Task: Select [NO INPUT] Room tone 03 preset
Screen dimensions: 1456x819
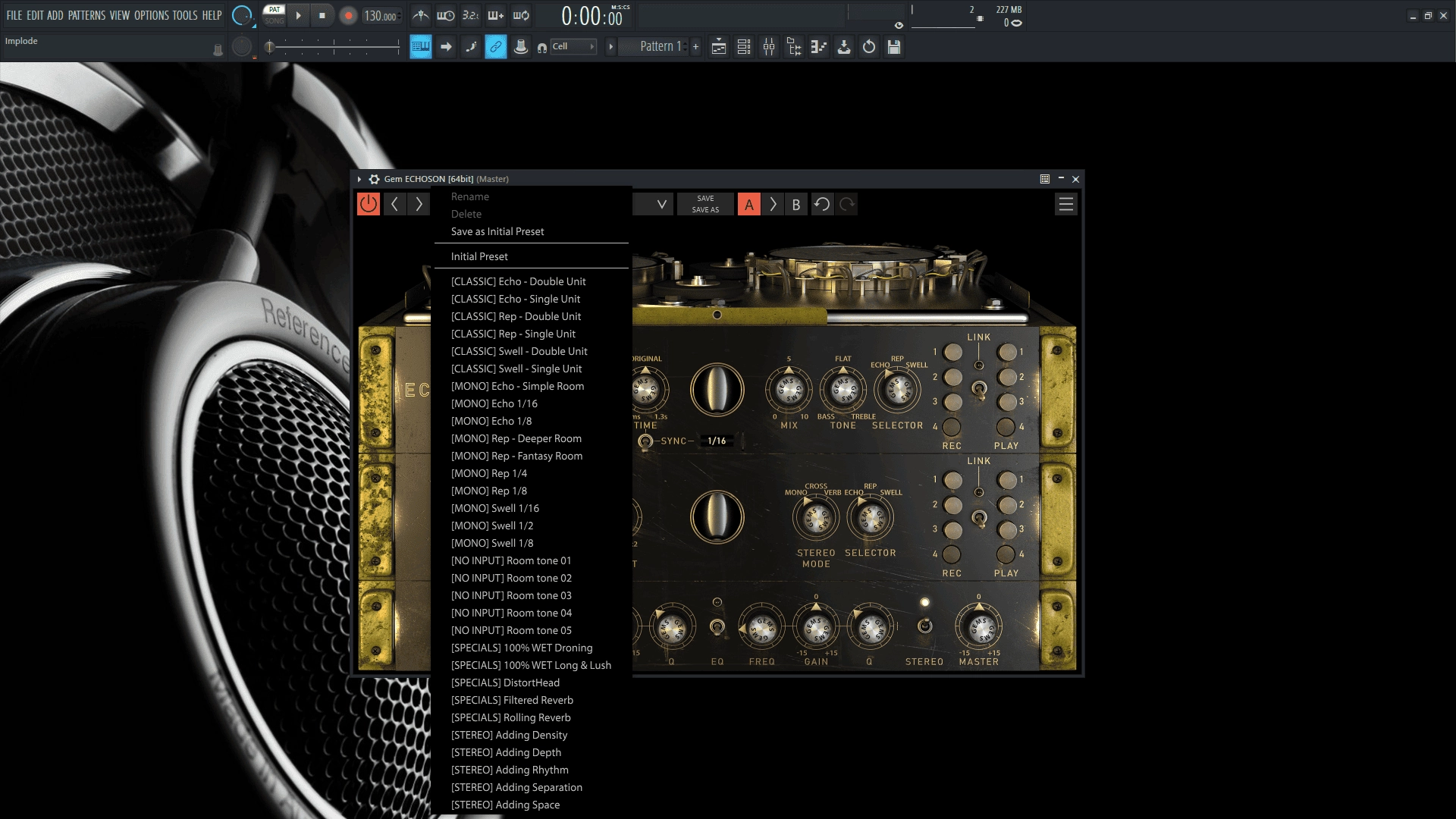Action: tap(532, 595)
